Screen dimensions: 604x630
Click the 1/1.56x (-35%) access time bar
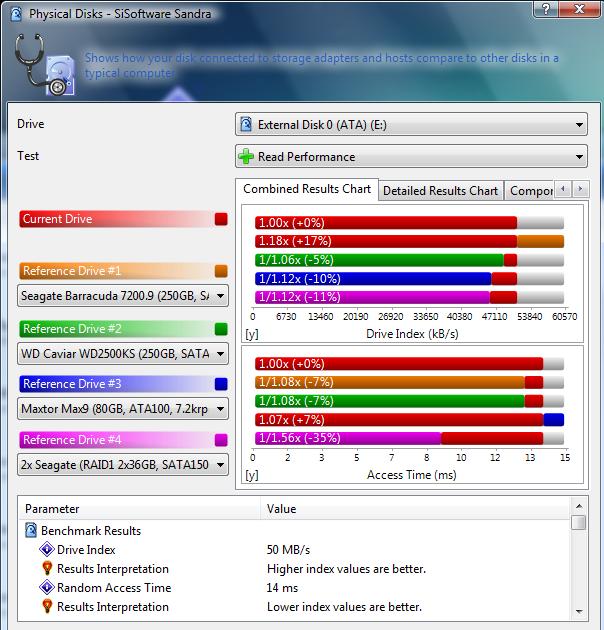point(348,438)
